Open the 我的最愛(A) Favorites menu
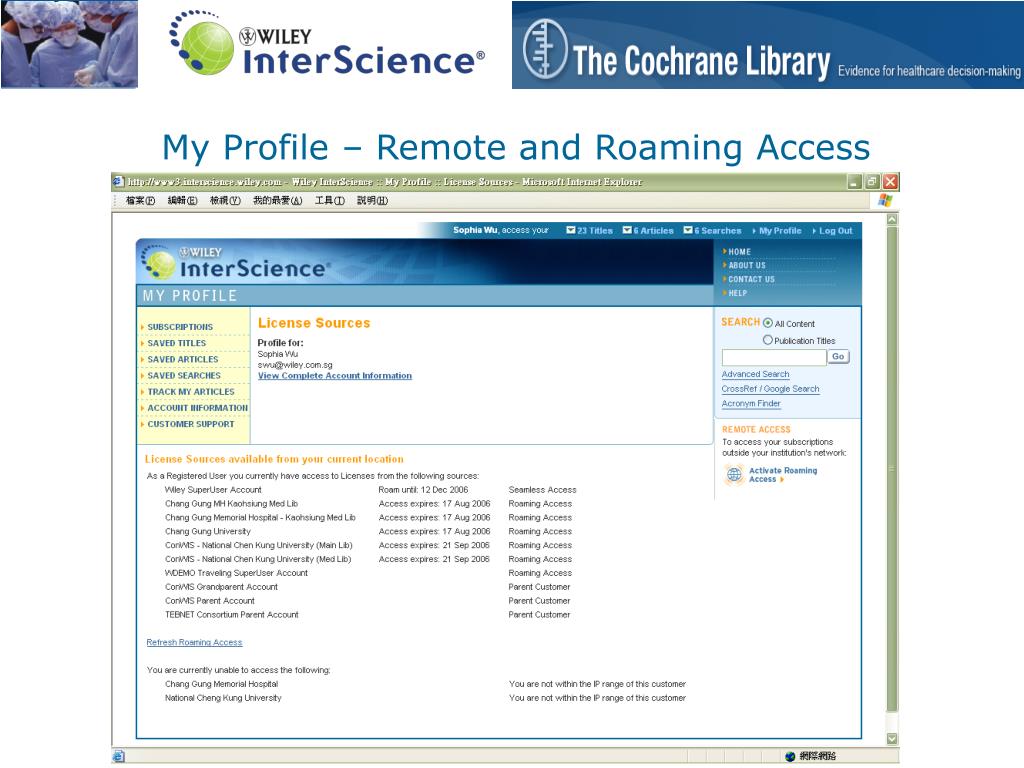Viewport: 1024px width, 768px height. coord(278,200)
